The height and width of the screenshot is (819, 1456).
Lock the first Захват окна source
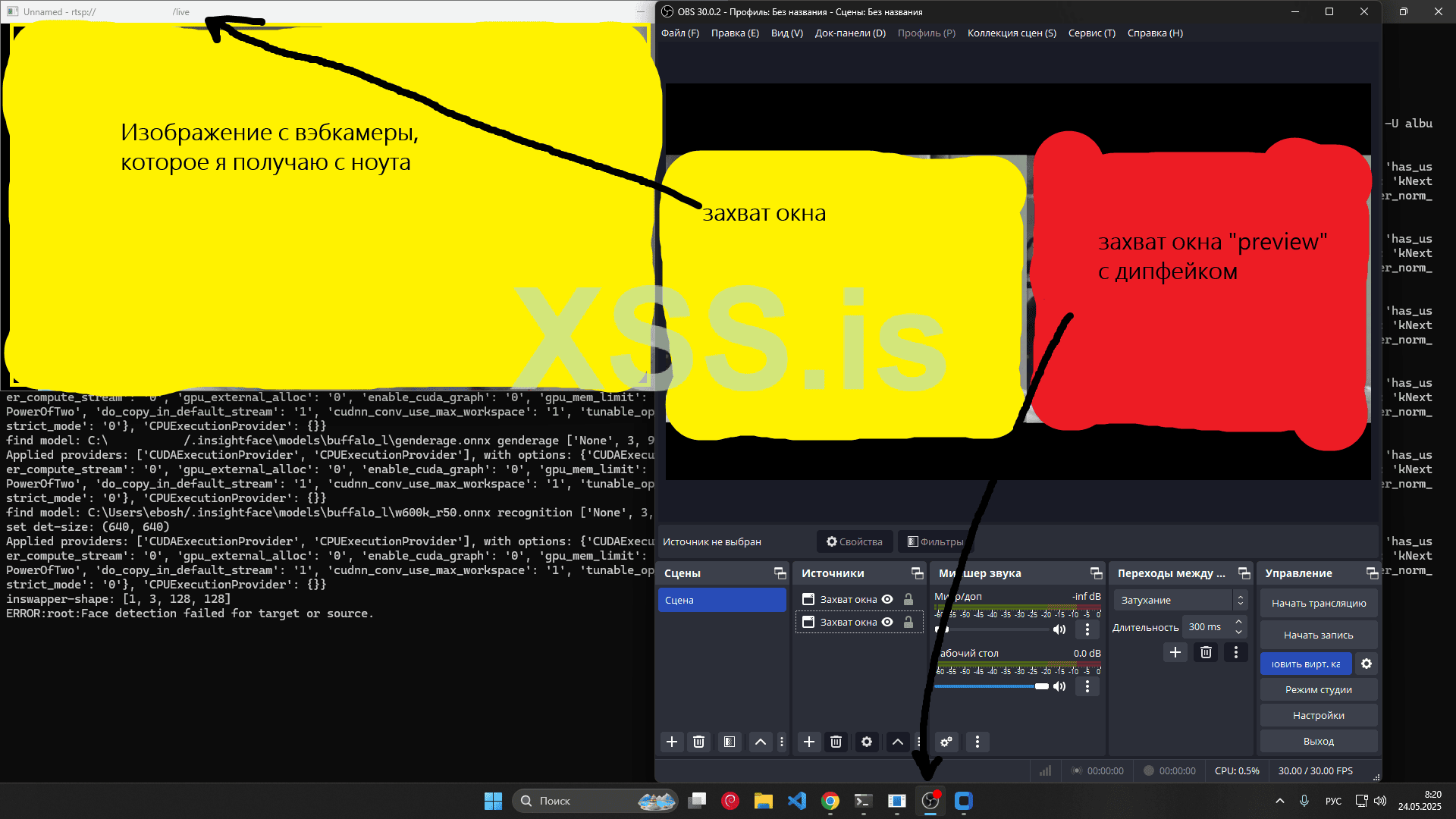pyautogui.click(x=908, y=599)
